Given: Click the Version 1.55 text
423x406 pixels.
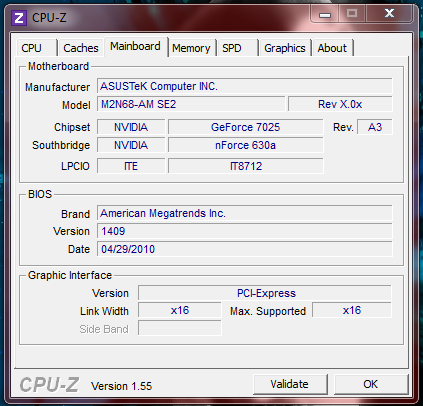Looking at the screenshot, I should coord(121,386).
